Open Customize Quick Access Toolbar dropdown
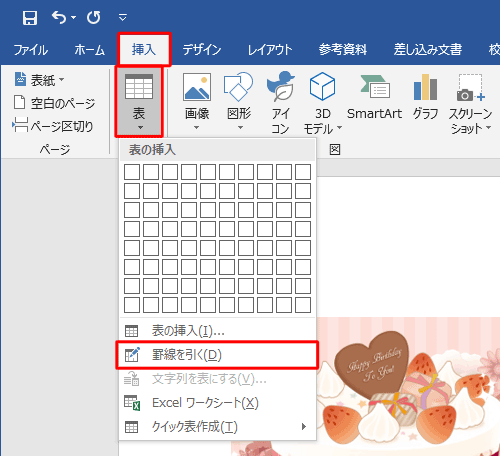Image resolution: width=500 pixels, height=456 pixels. pos(123,17)
